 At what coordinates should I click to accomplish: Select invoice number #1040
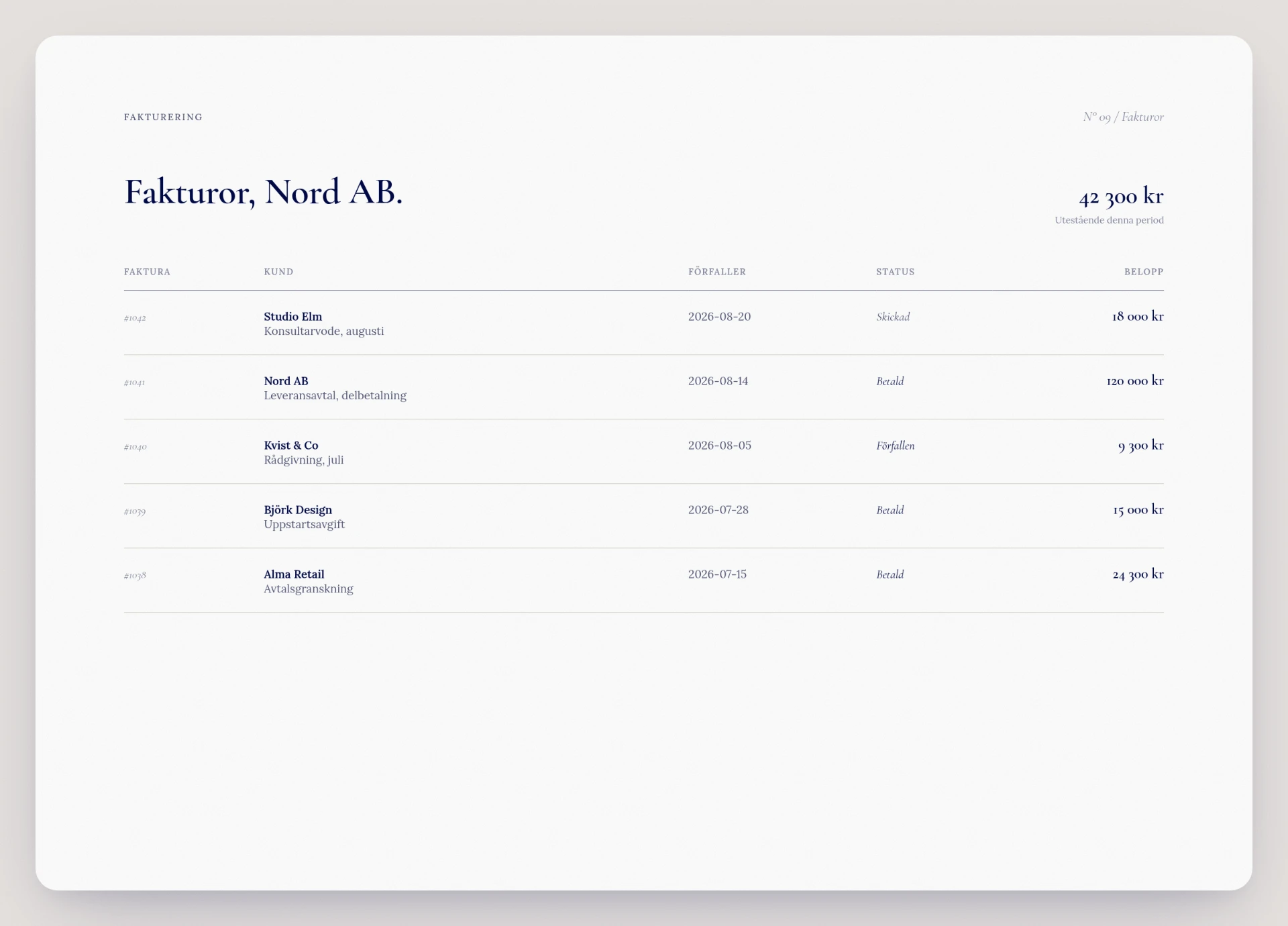click(x=136, y=447)
